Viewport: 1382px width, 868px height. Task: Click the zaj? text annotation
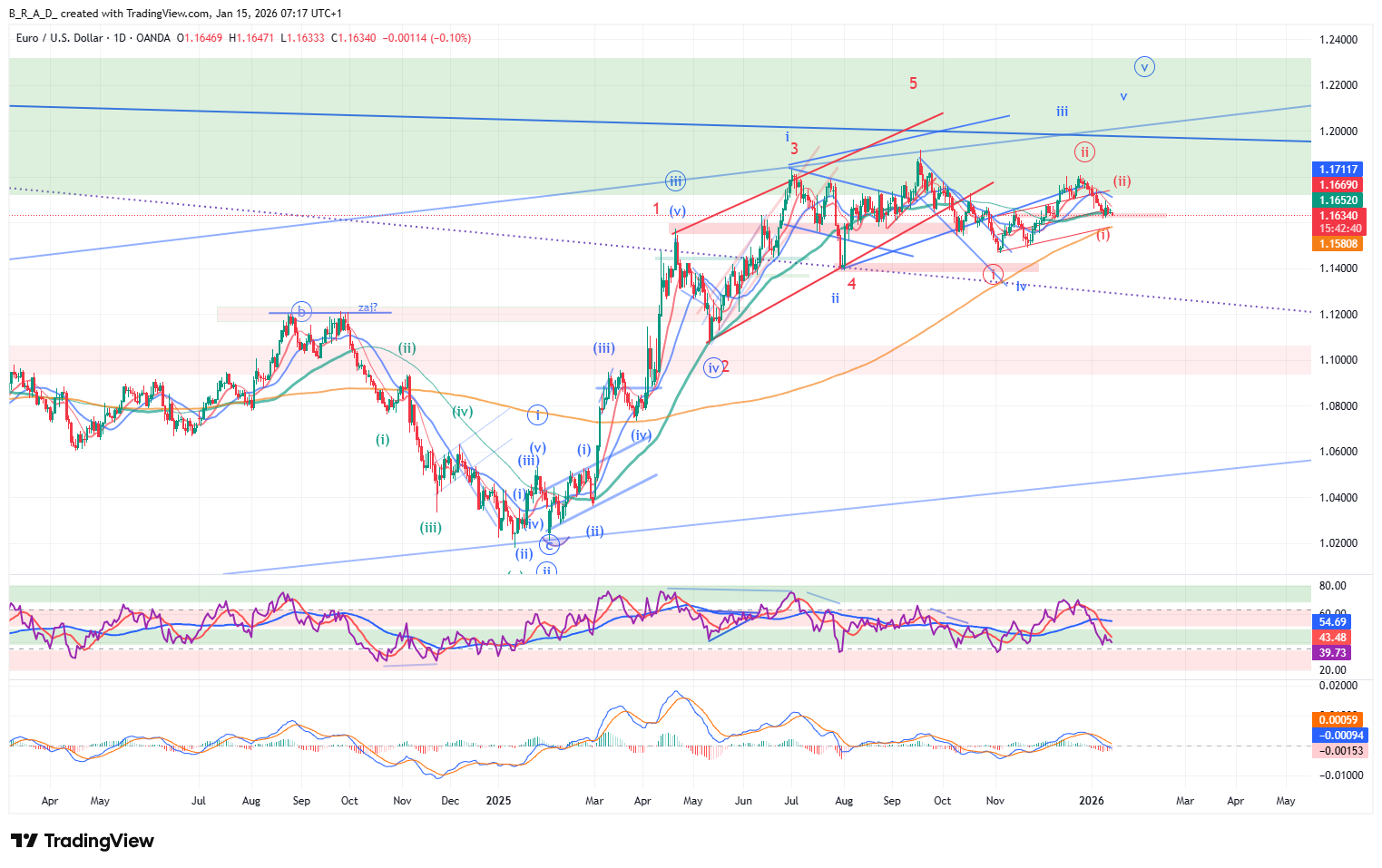click(368, 307)
